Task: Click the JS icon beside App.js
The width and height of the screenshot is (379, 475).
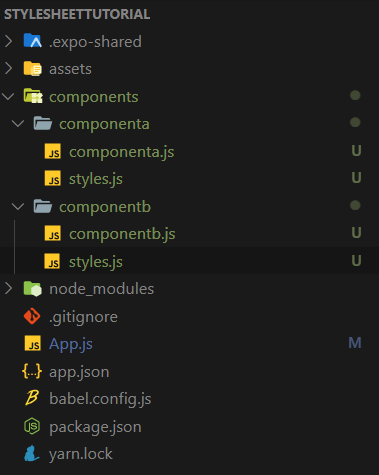Action: [33, 343]
